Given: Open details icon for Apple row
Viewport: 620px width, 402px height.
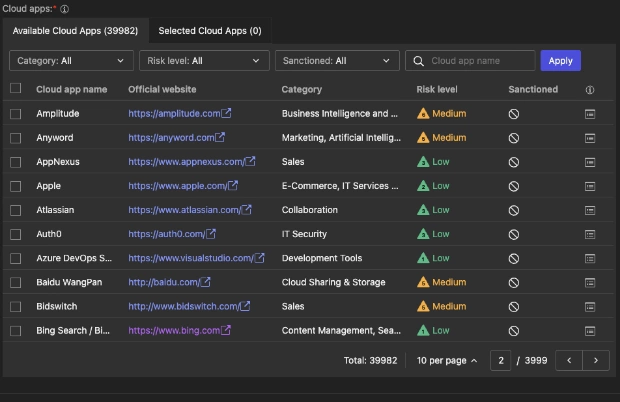Looking at the screenshot, I should [590, 186].
